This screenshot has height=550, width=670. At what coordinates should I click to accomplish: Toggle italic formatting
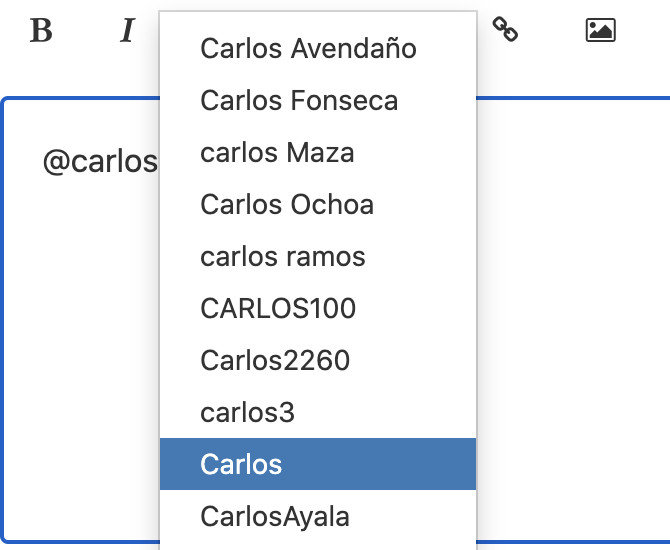coord(127,30)
